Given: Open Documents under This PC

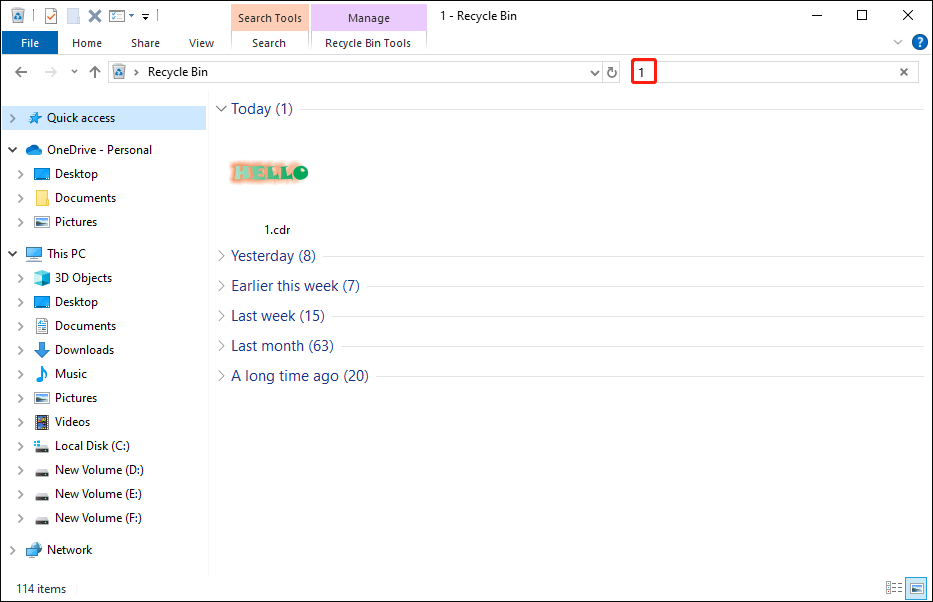Looking at the screenshot, I should click(85, 326).
